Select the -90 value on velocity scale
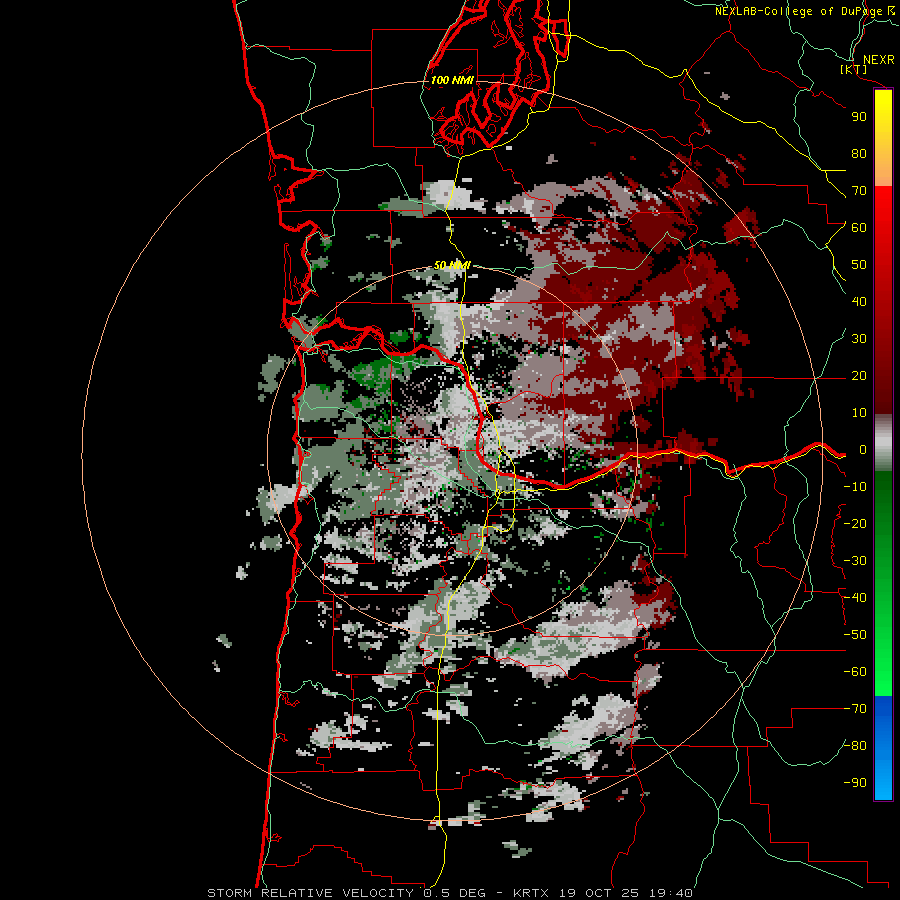The image size is (900, 900). point(855,783)
